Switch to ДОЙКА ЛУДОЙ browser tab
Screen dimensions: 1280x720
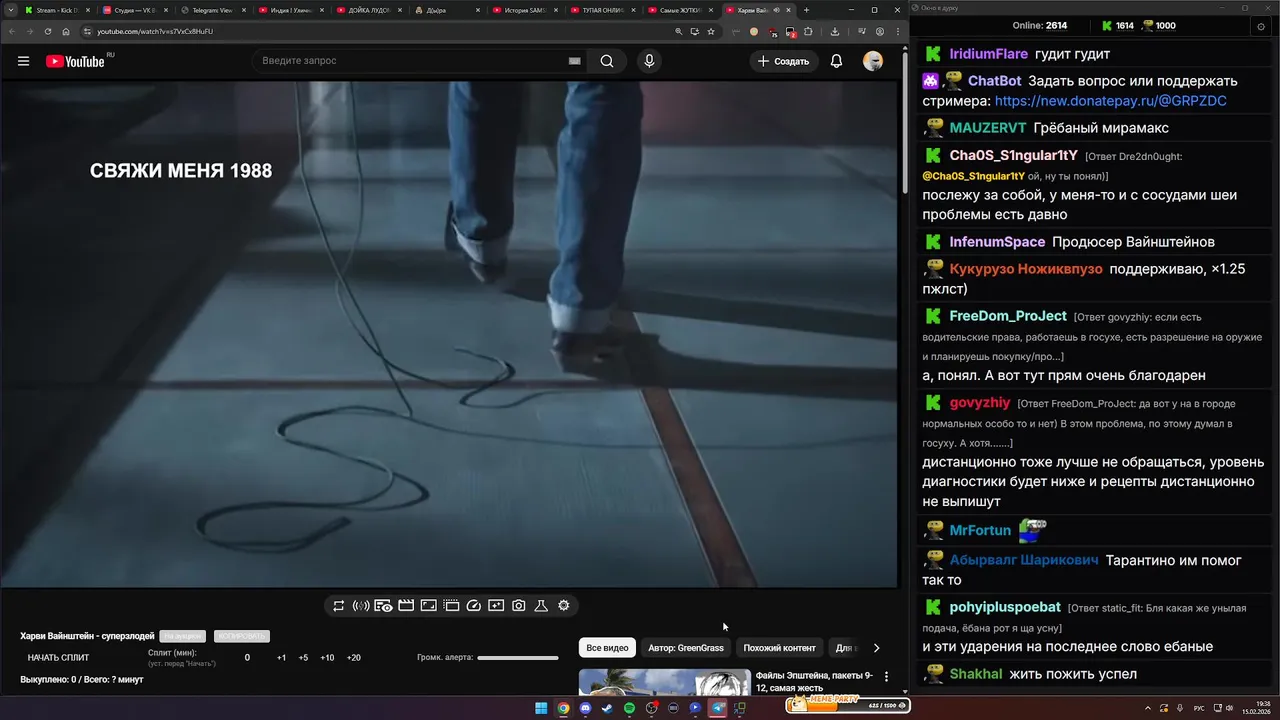pyautogui.click(x=368, y=10)
